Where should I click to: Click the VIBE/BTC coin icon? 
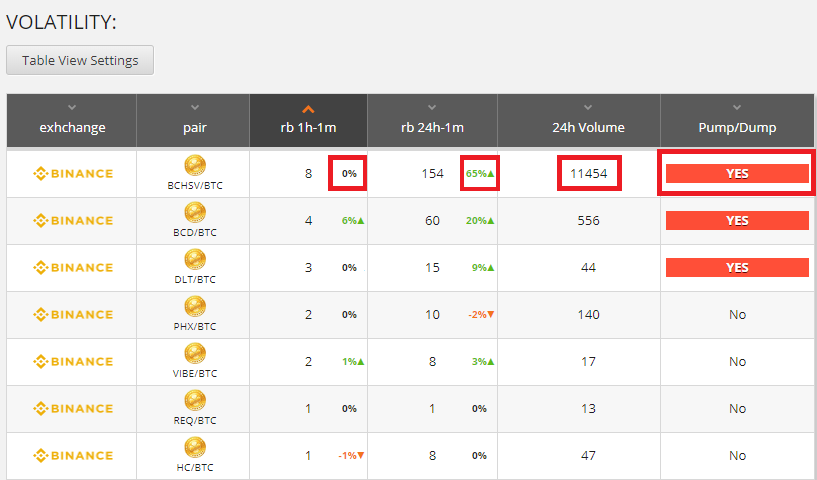point(195,353)
